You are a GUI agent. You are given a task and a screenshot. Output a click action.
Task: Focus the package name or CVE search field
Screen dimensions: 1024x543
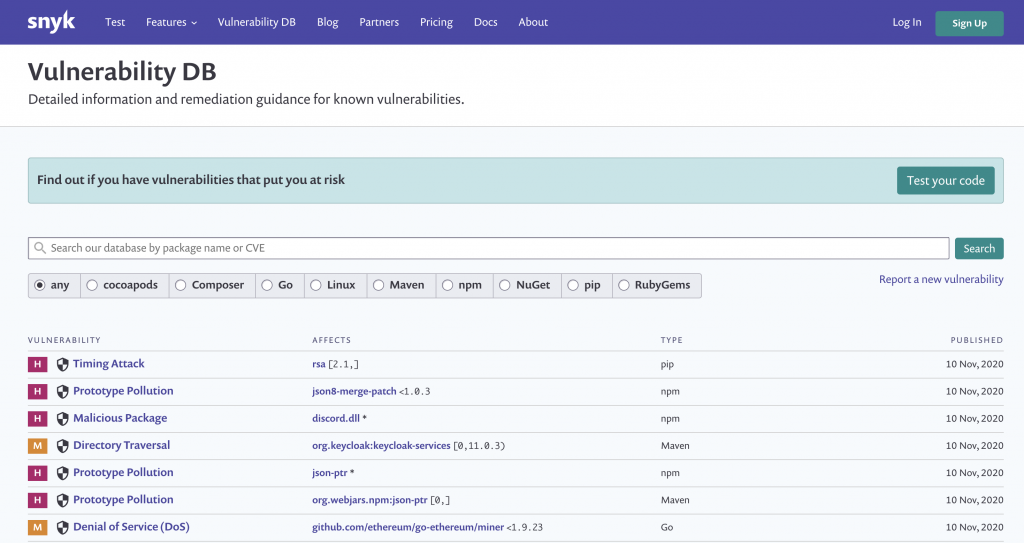tap(488, 248)
